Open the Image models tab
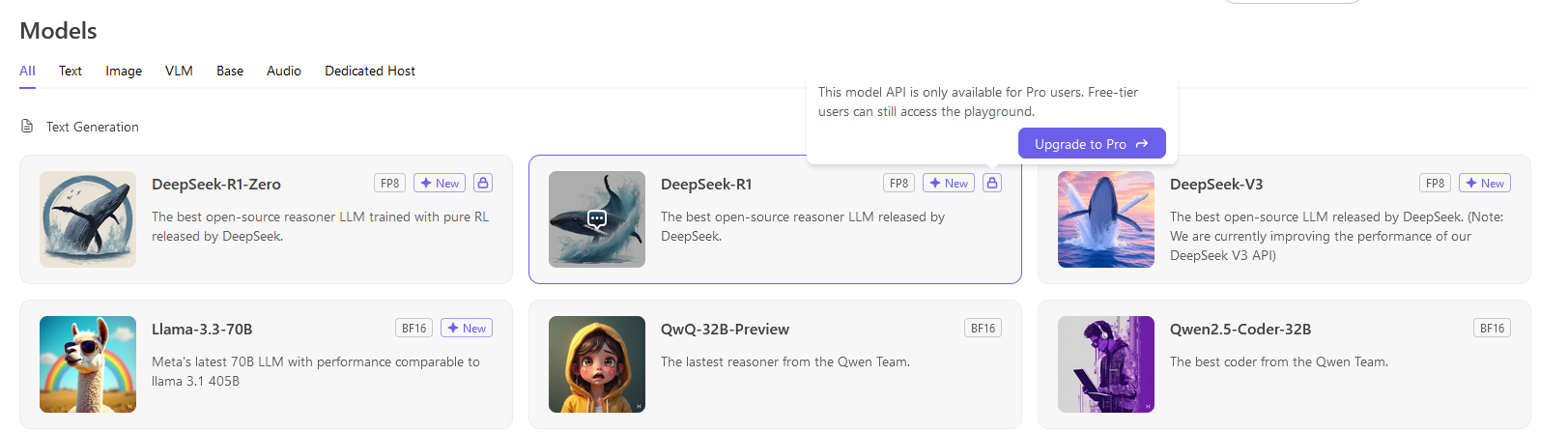The image size is (1568, 433). [x=124, y=71]
